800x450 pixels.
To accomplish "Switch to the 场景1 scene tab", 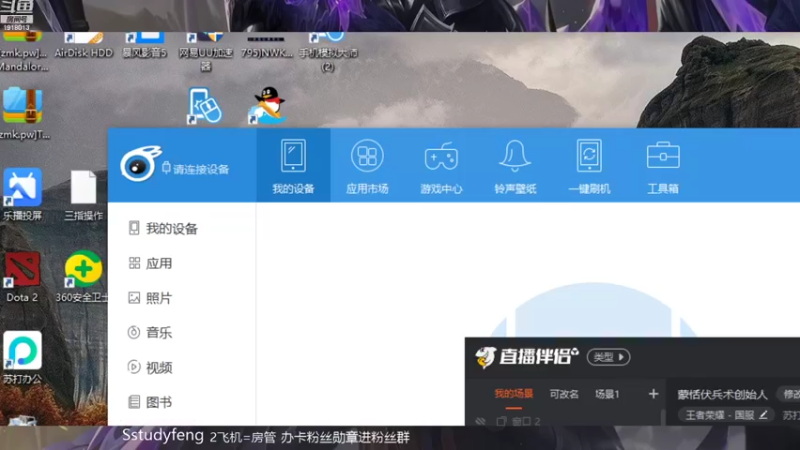I will [607, 394].
